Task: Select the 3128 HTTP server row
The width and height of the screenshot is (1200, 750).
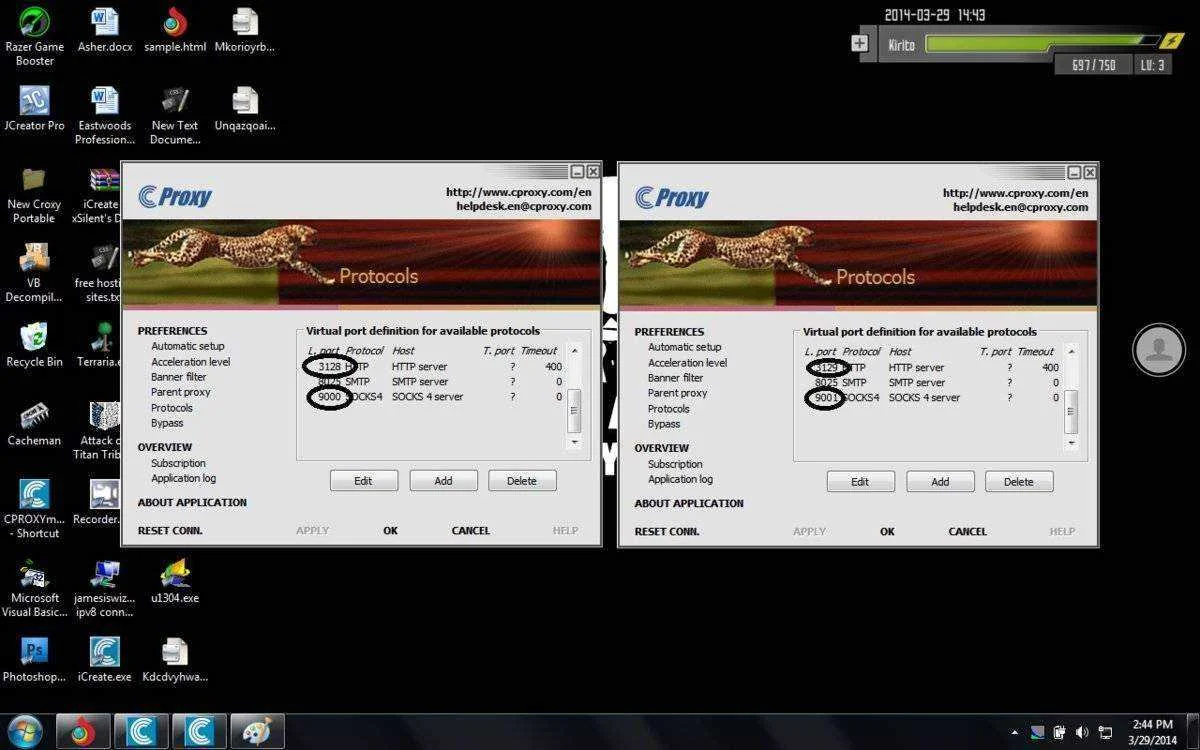Action: 434,367
